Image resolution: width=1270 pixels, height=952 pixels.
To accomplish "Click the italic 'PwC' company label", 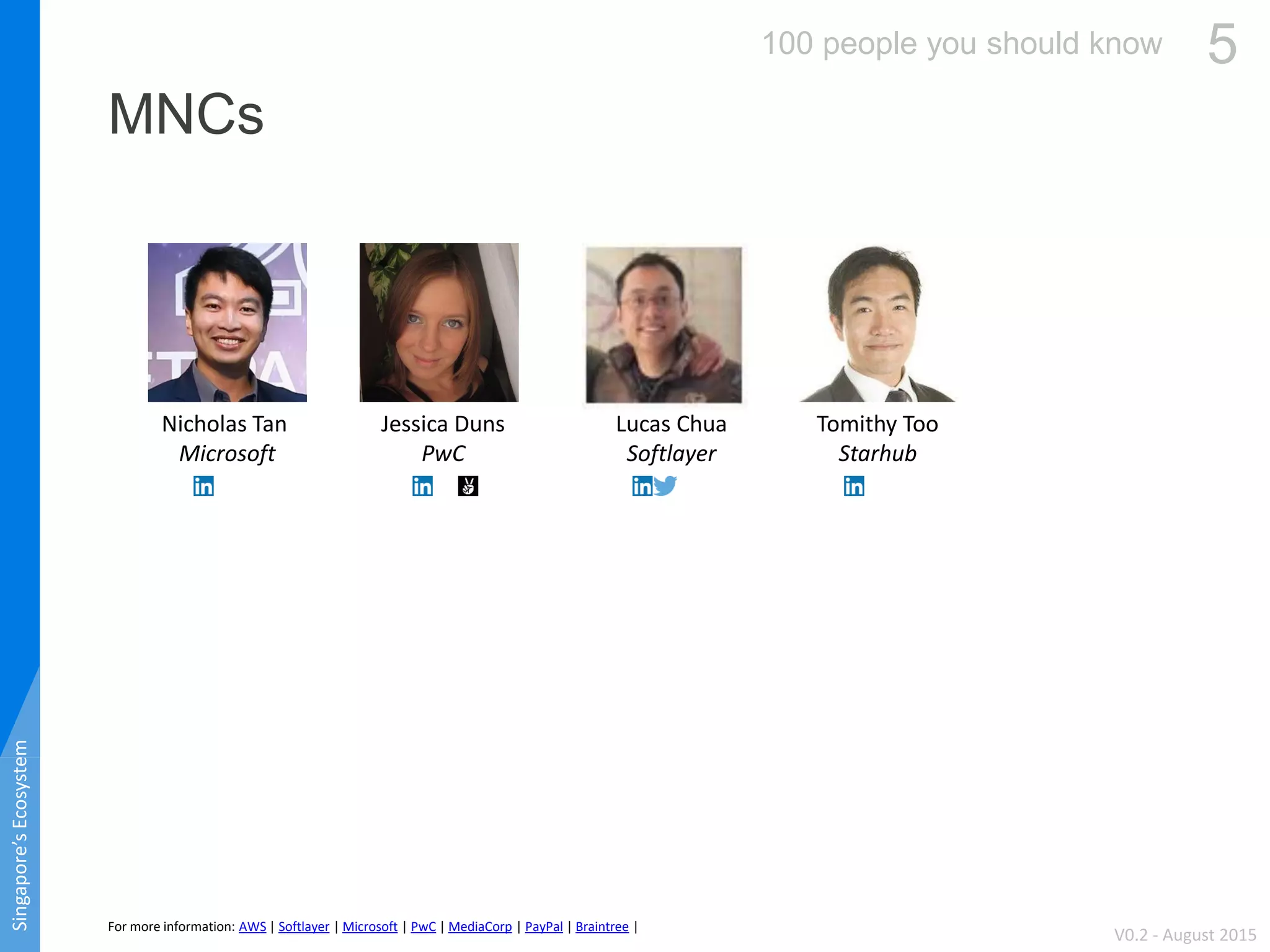I will point(443,454).
